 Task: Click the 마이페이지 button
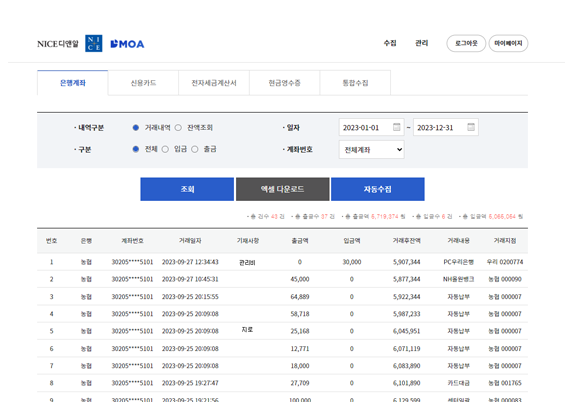tap(509, 43)
